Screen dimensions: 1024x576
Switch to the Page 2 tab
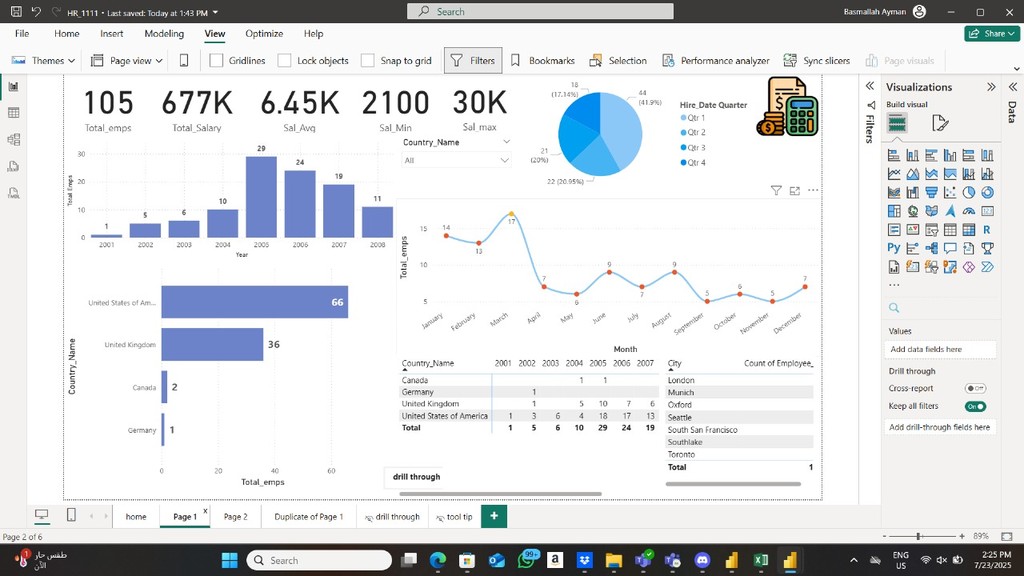point(235,517)
